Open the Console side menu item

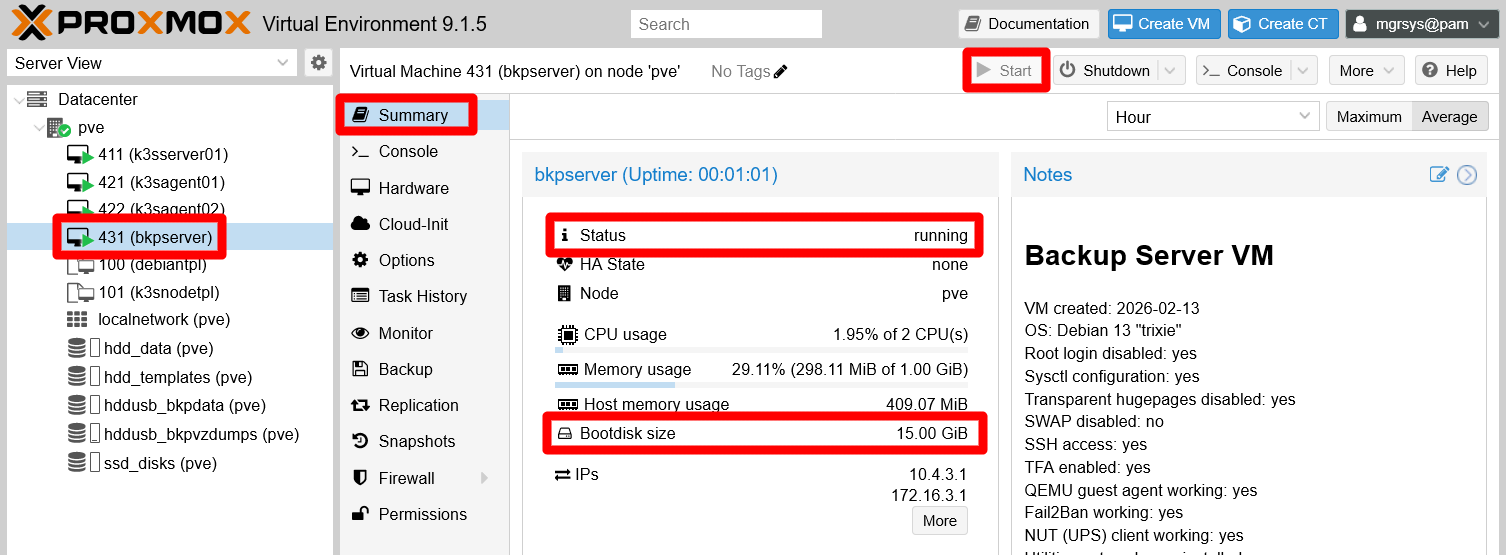pos(424,151)
